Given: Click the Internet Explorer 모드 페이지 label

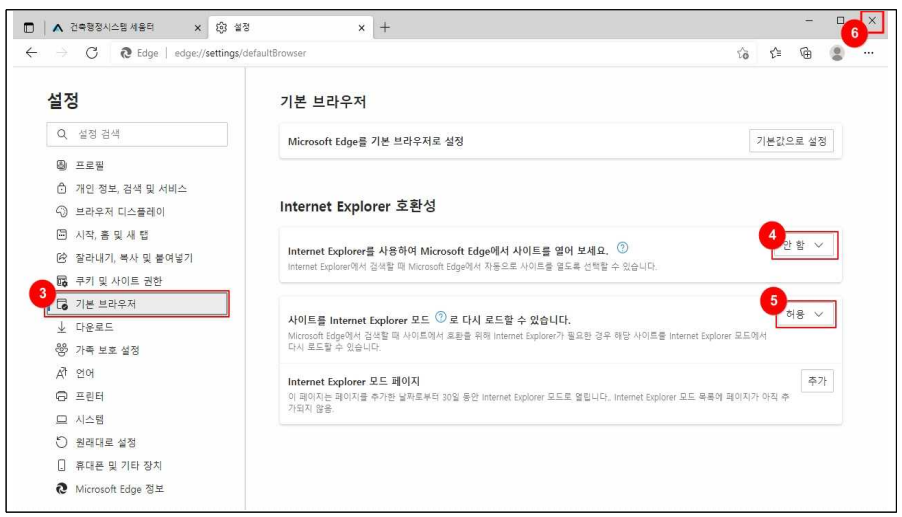Looking at the screenshot, I should click(x=354, y=381).
